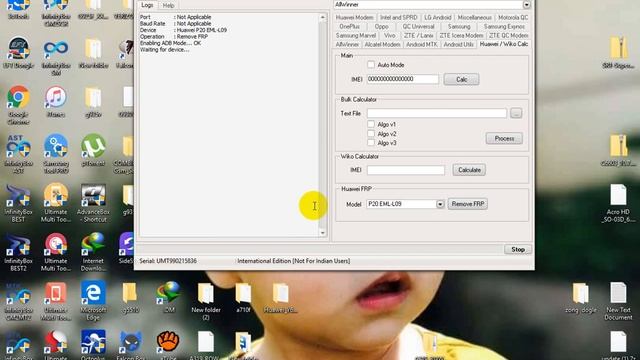Click the Bulk Calculator Text File field
640x360 pixels.
pos(437,113)
